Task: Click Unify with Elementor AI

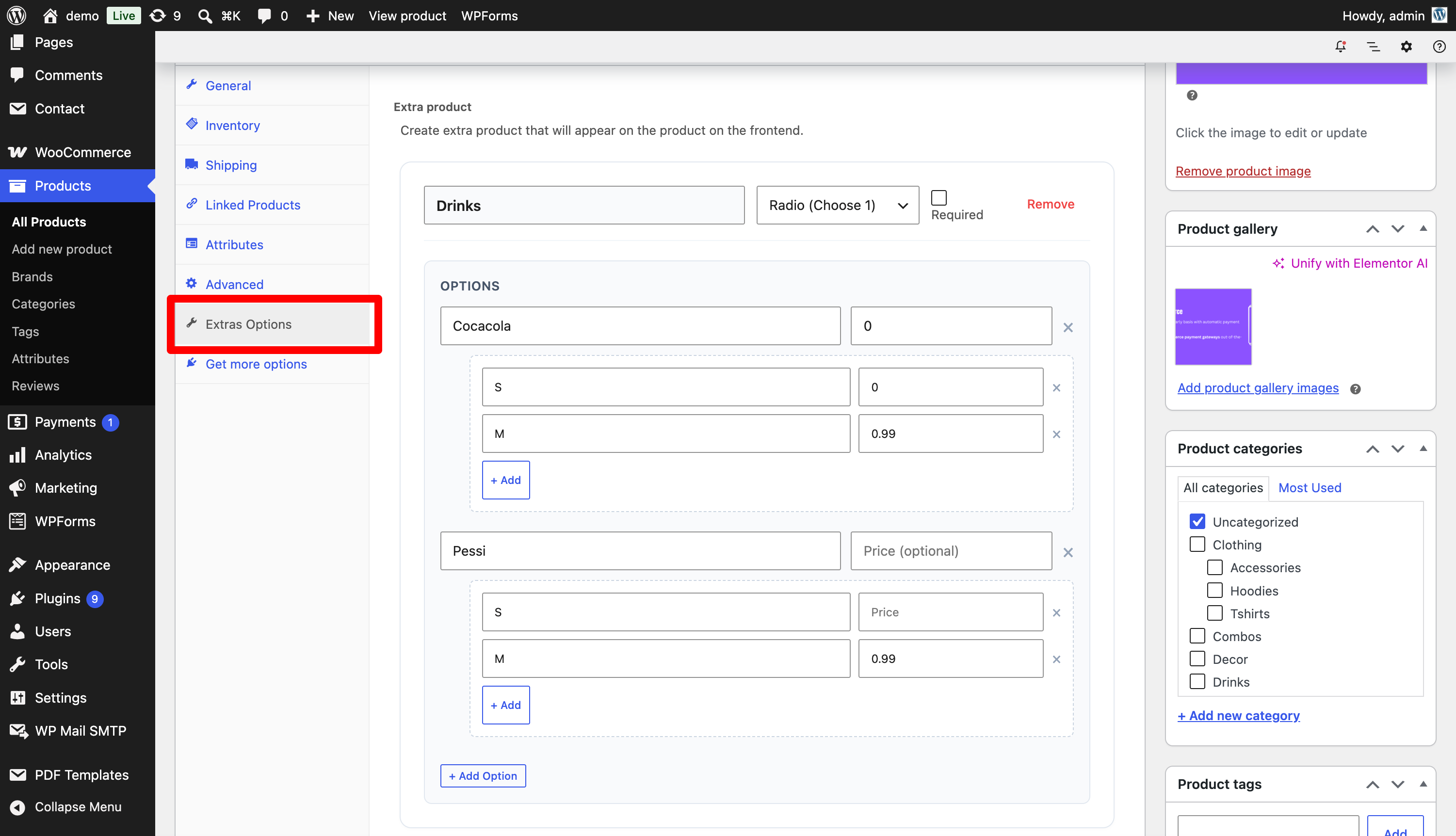Action: pyautogui.click(x=1350, y=263)
